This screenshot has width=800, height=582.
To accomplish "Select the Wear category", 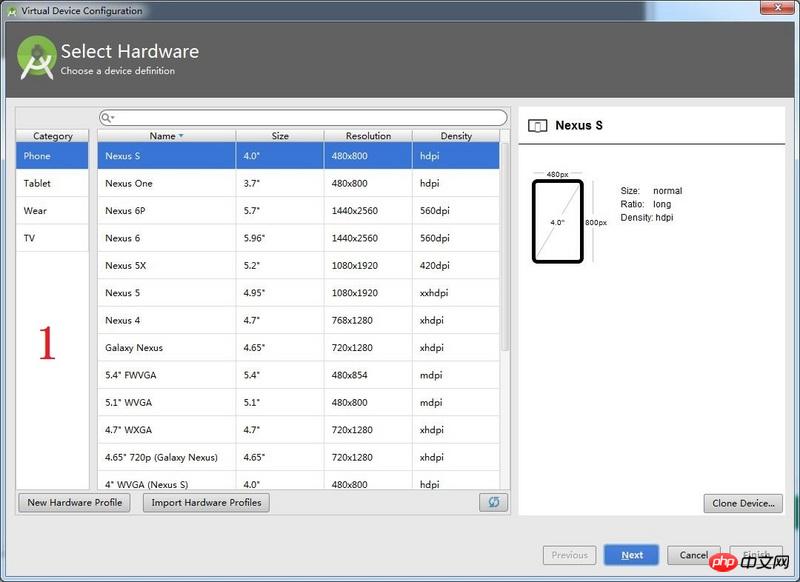I will click(52, 211).
